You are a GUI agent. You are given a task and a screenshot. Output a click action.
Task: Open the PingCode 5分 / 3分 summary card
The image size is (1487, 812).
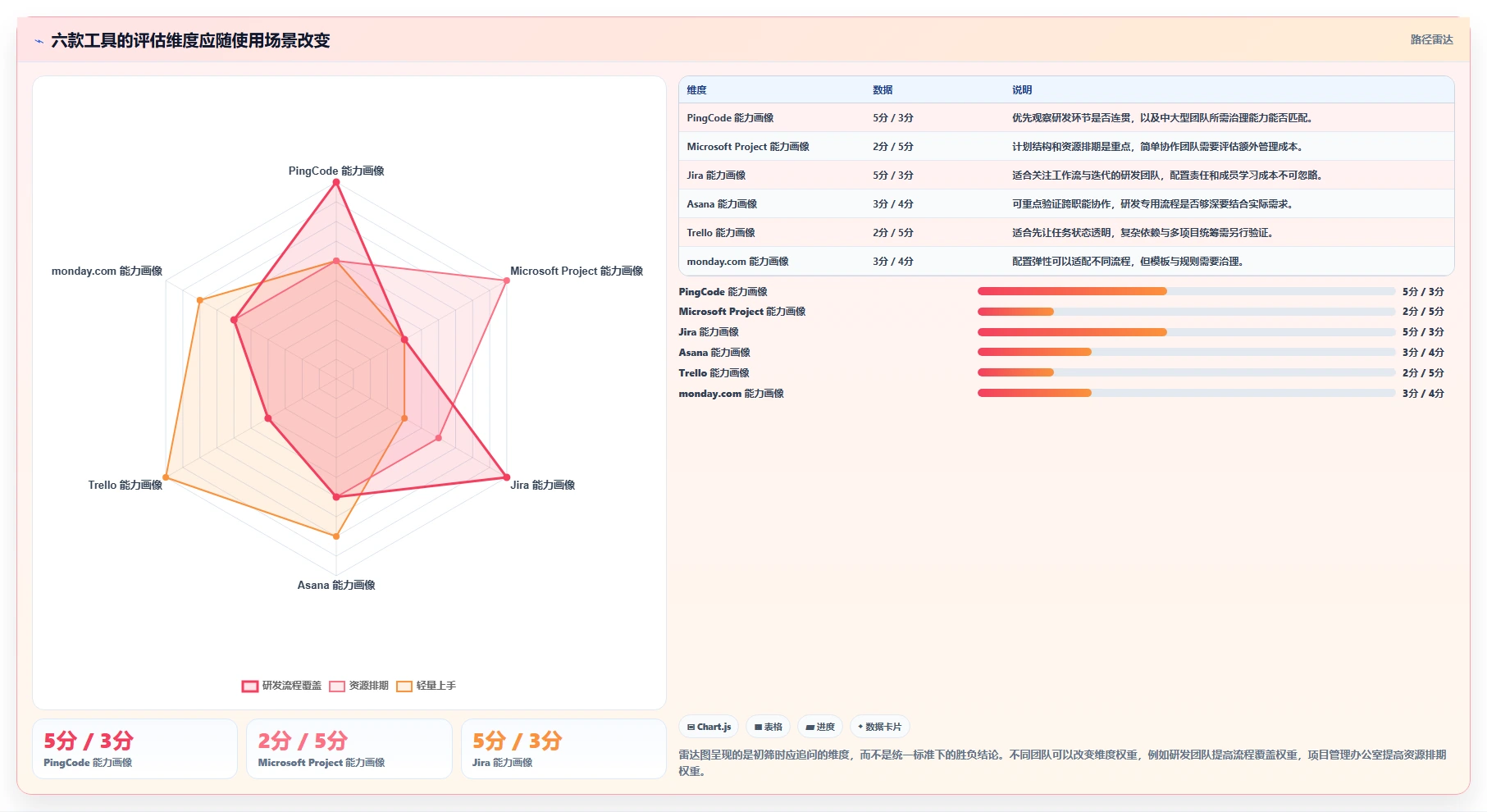[135, 749]
